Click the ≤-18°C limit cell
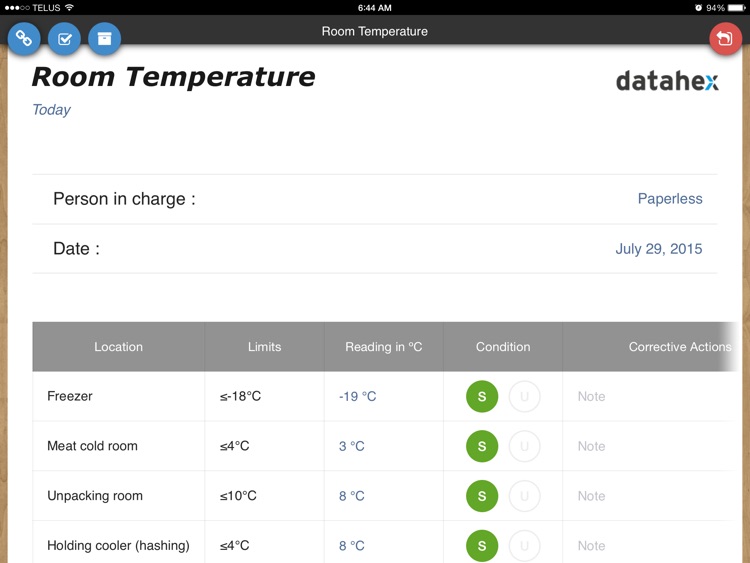The image size is (750, 563). pyautogui.click(x=264, y=396)
